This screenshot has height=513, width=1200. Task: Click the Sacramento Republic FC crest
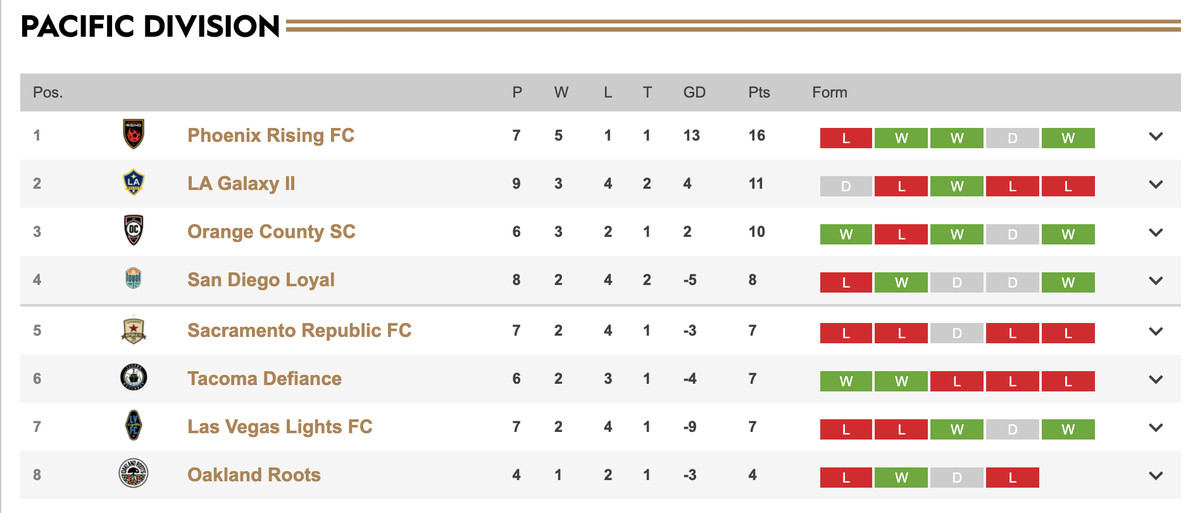(x=133, y=330)
